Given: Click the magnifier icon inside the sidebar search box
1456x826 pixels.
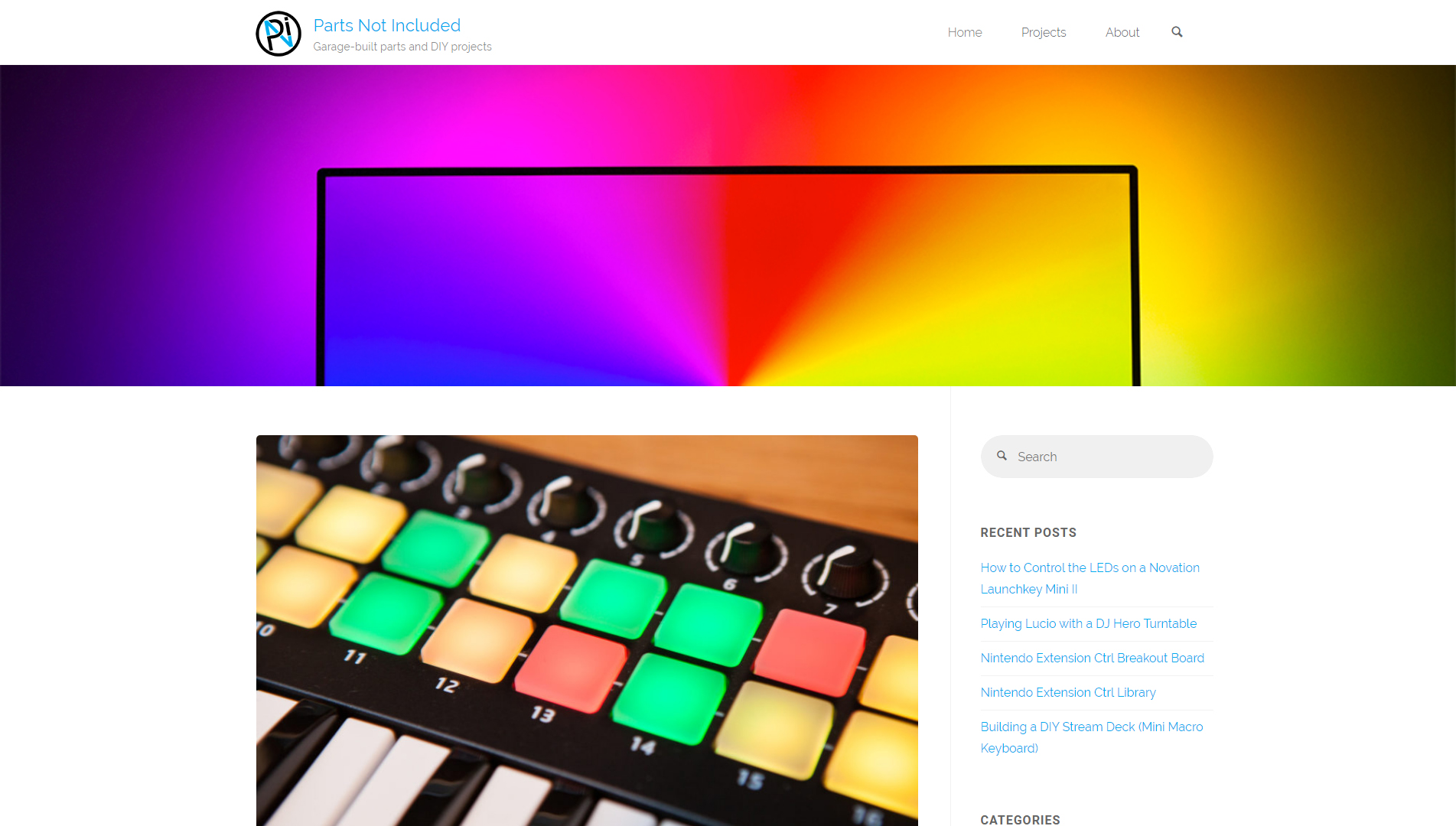Looking at the screenshot, I should pyautogui.click(x=1002, y=456).
